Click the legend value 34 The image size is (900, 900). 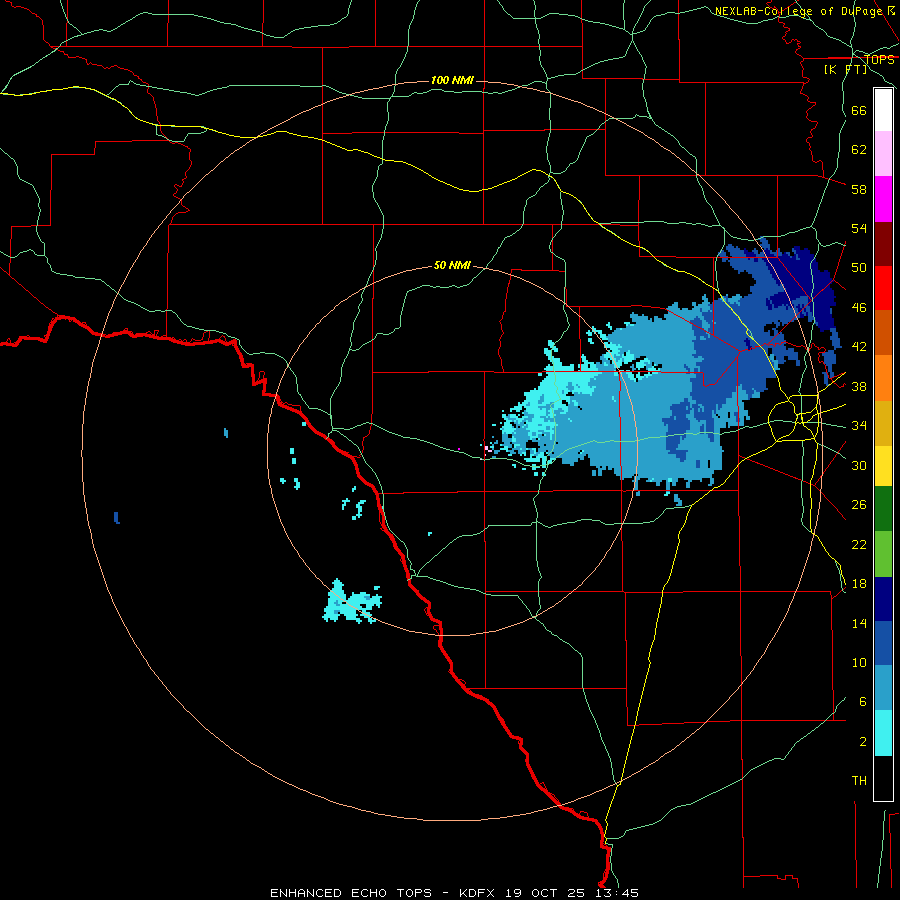[x=859, y=426]
